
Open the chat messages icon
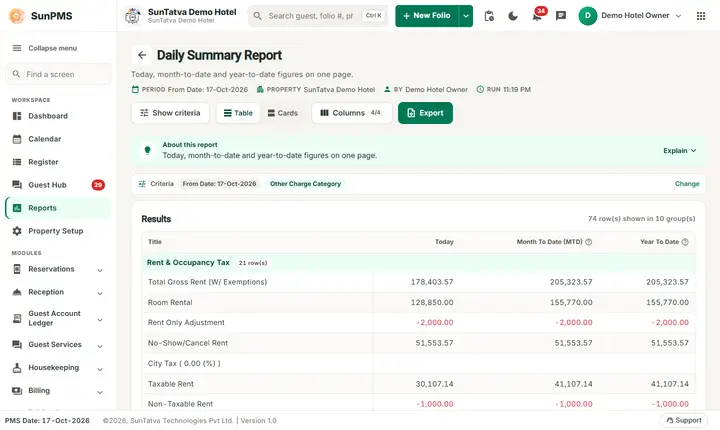click(561, 16)
